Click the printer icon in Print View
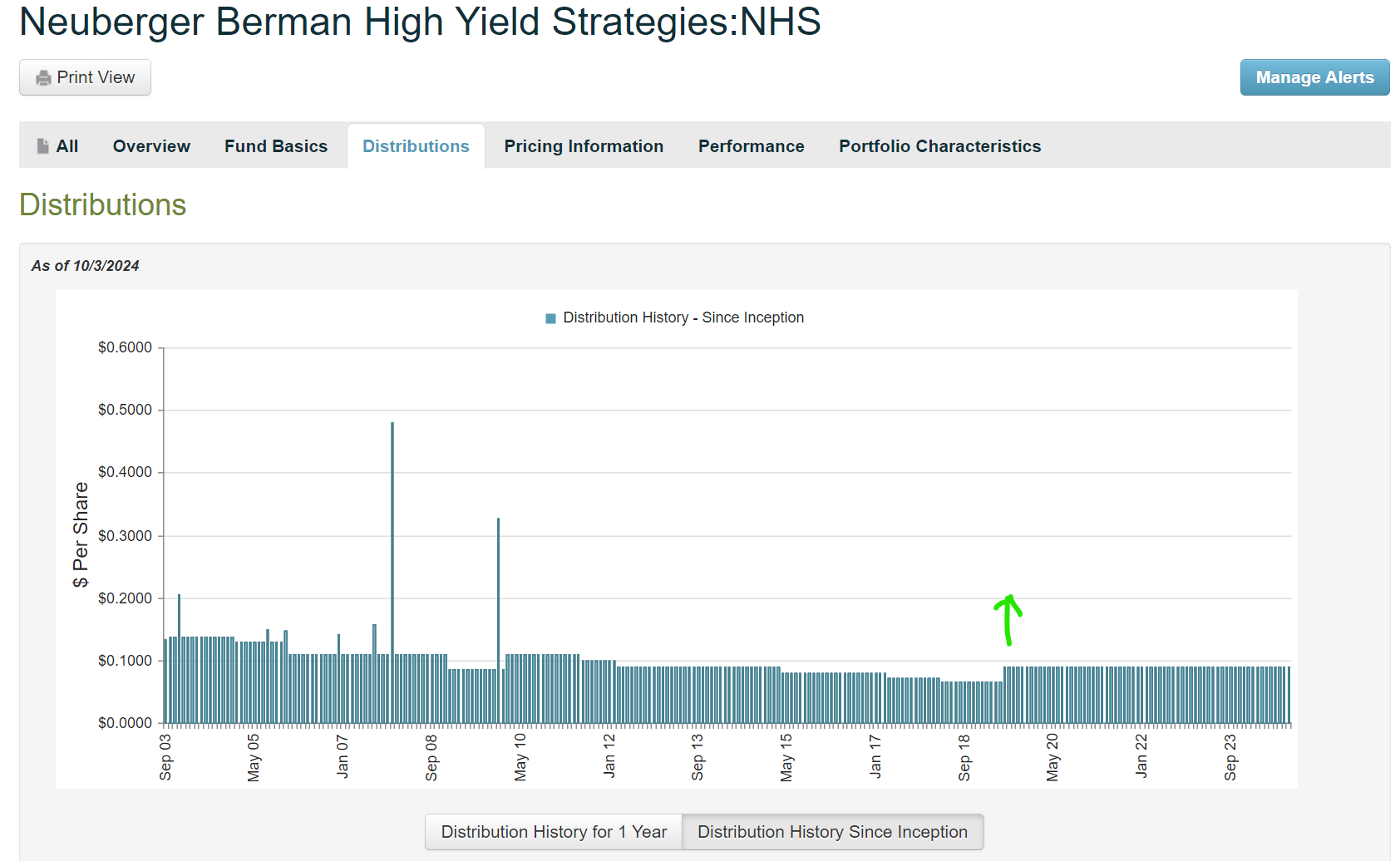Screen dimensions: 1400x861 click(43, 78)
